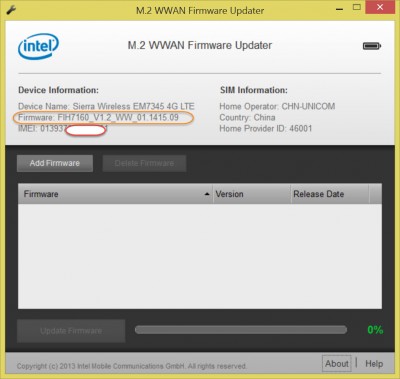The height and width of the screenshot is (379, 400).
Task: Click the Delete Firmware button
Action: [x=144, y=163]
